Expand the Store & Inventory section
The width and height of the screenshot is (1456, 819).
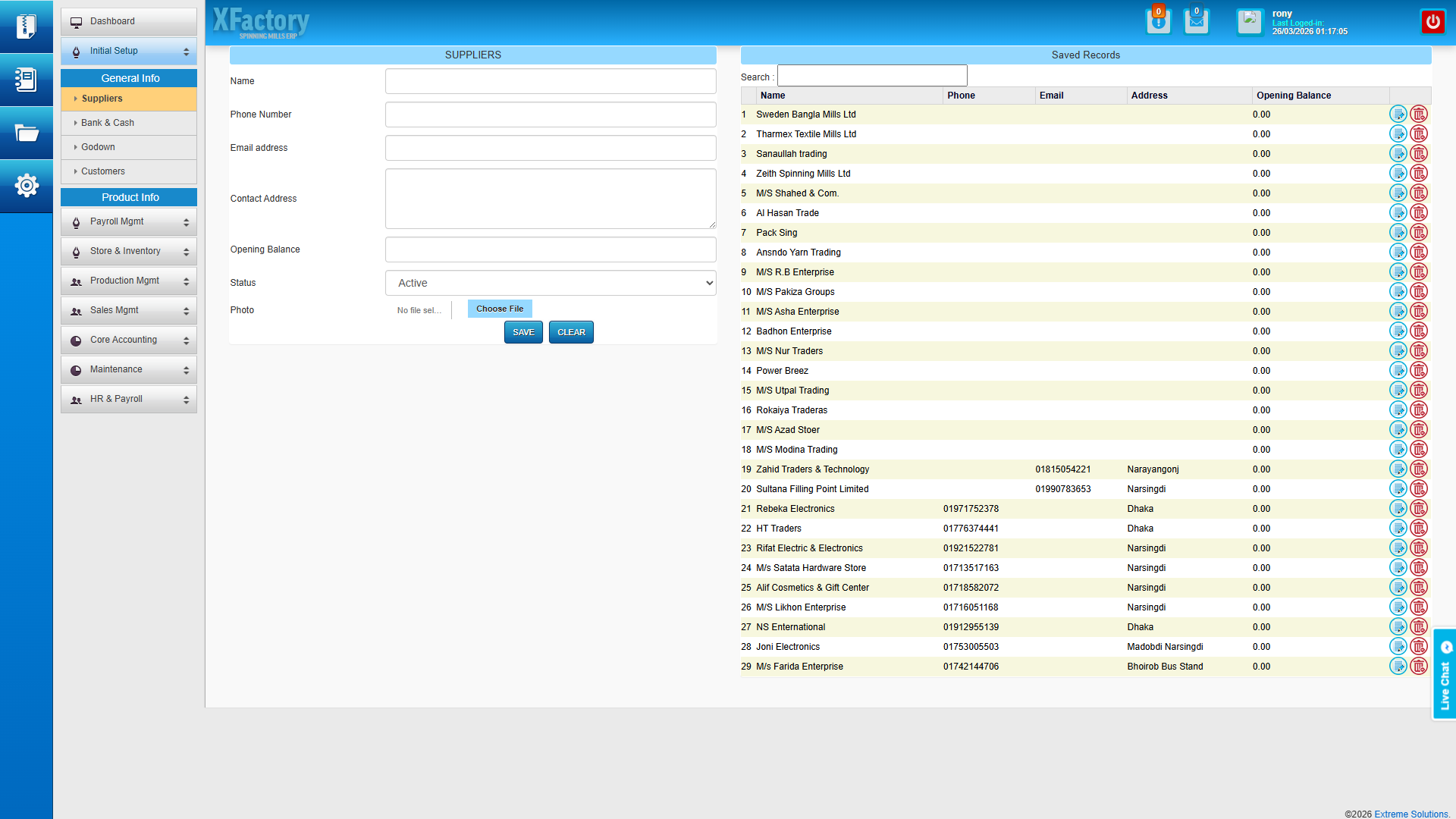(x=129, y=252)
